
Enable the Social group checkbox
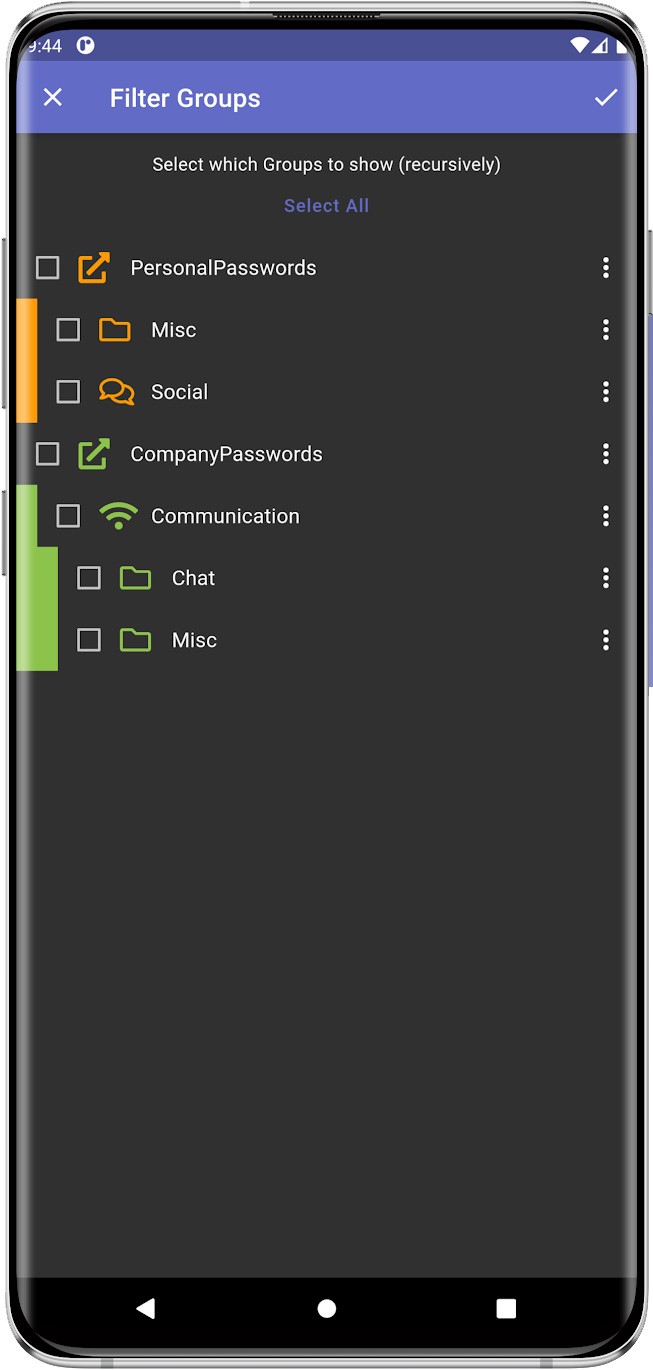[68, 391]
